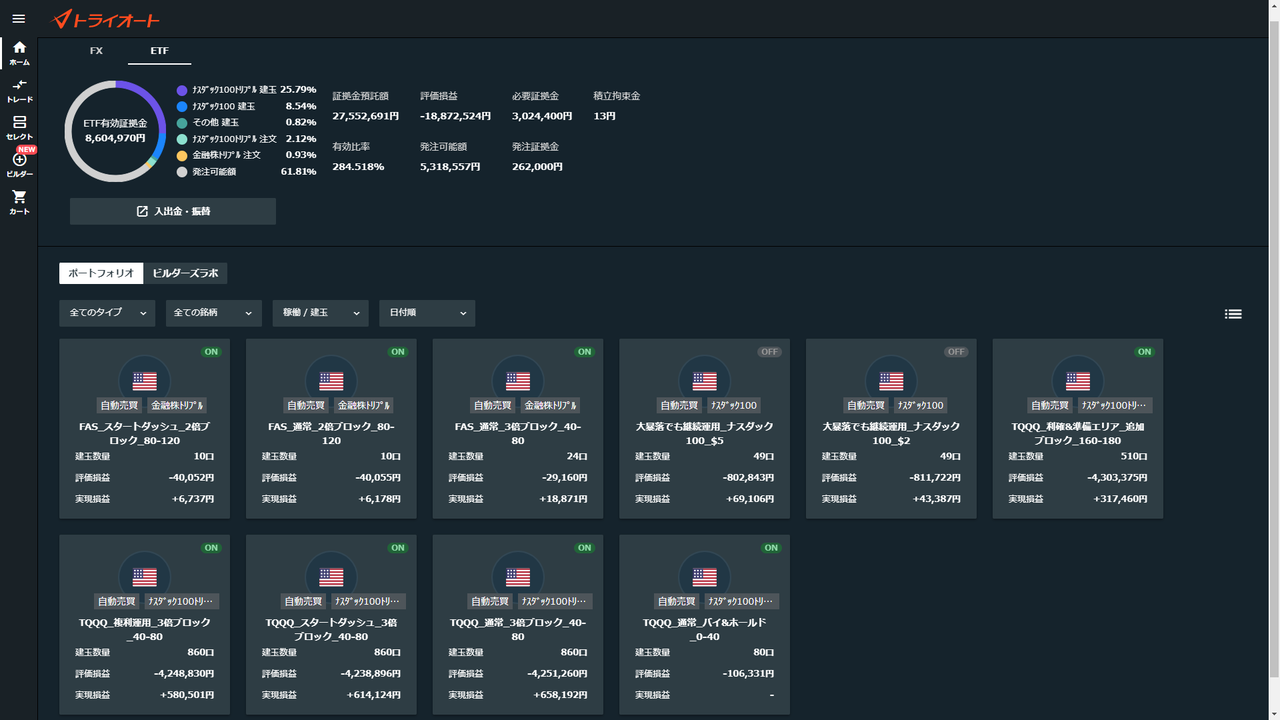The image size is (1280, 720).
Task: Toggle ON badge of FAS_通常_3倍ブロック card
Action: [584, 352]
